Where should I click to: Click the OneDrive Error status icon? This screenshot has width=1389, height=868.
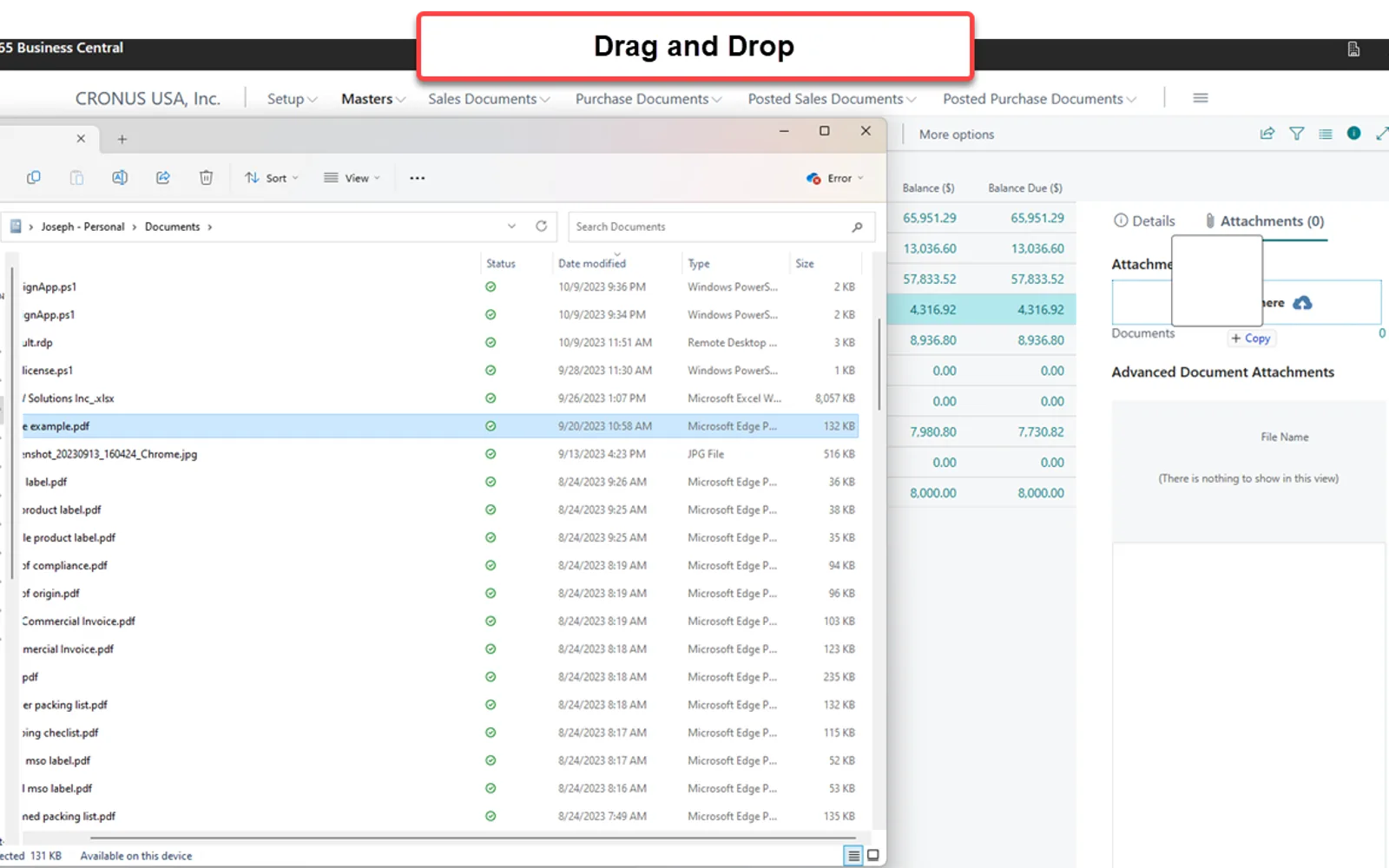(813, 178)
